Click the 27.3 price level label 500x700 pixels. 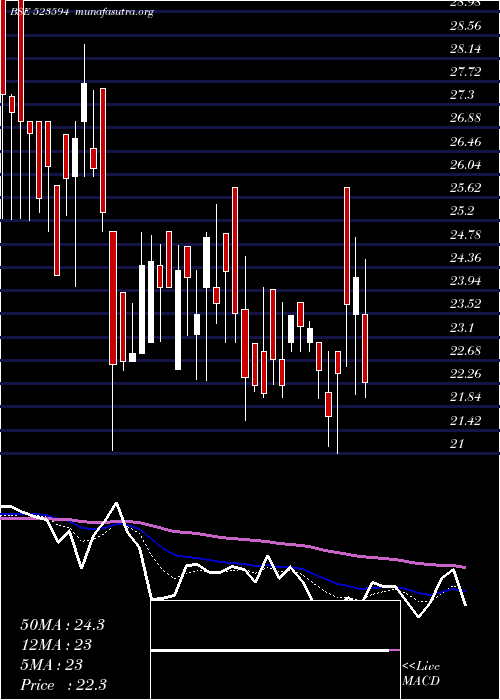pos(462,95)
